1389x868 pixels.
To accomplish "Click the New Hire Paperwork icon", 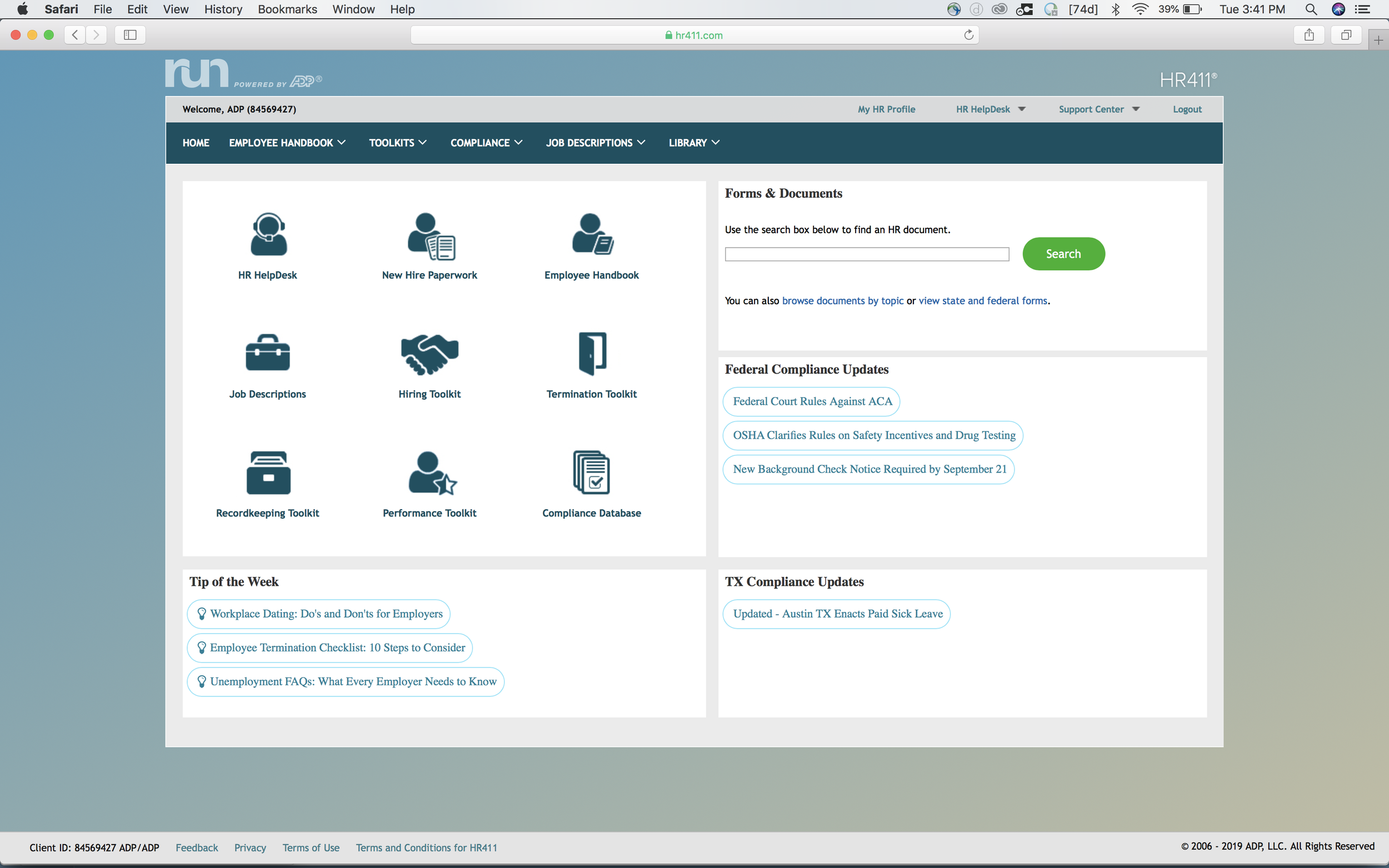I will (431, 236).
